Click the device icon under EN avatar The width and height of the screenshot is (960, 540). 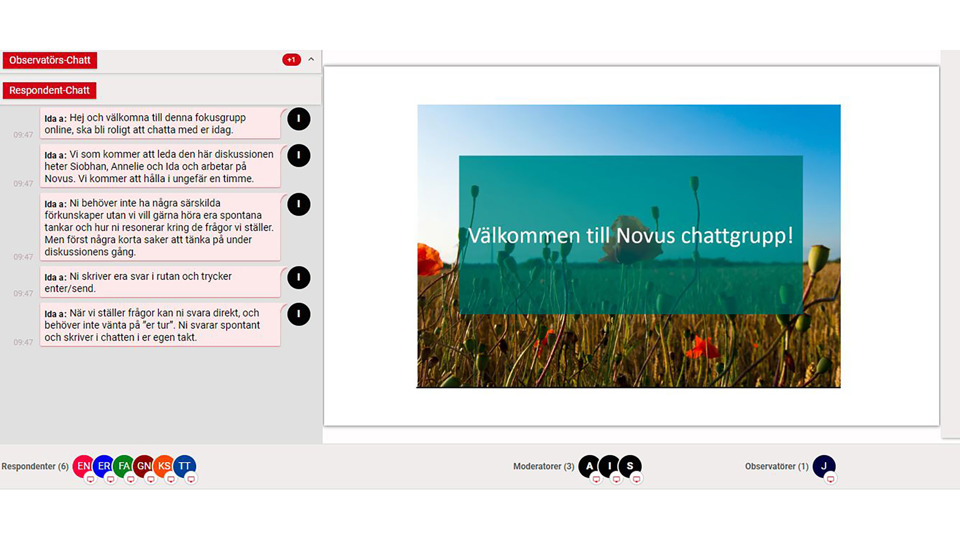[90, 479]
